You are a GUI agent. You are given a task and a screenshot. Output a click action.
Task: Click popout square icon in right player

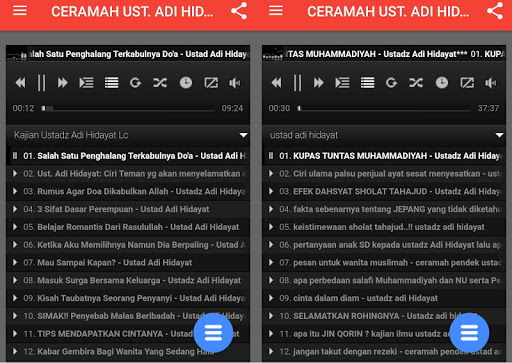tap(467, 82)
